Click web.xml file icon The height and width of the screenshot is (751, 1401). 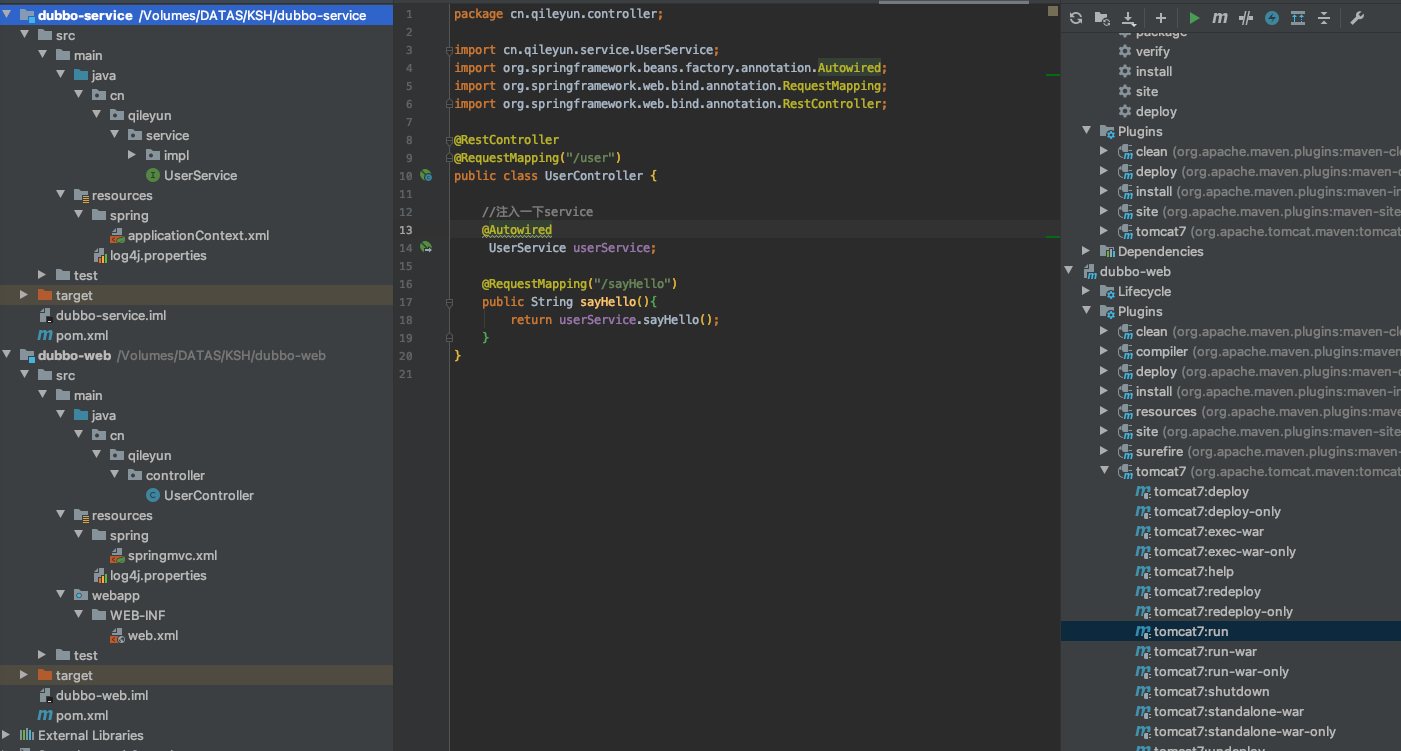click(x=118, y=635)
